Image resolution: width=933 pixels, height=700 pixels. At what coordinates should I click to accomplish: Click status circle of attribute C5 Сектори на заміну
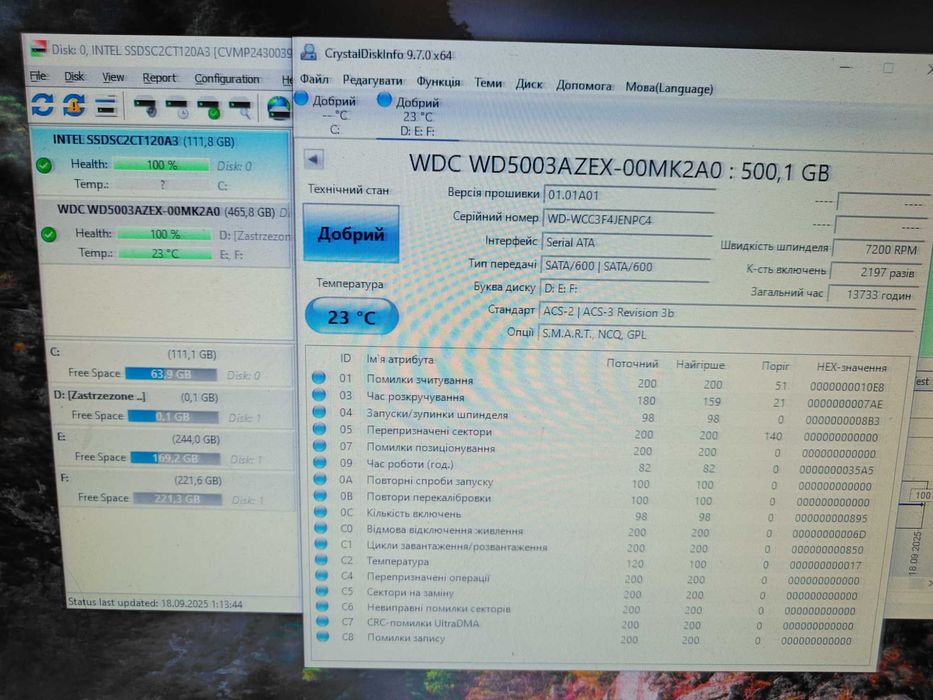coord(322,590)
